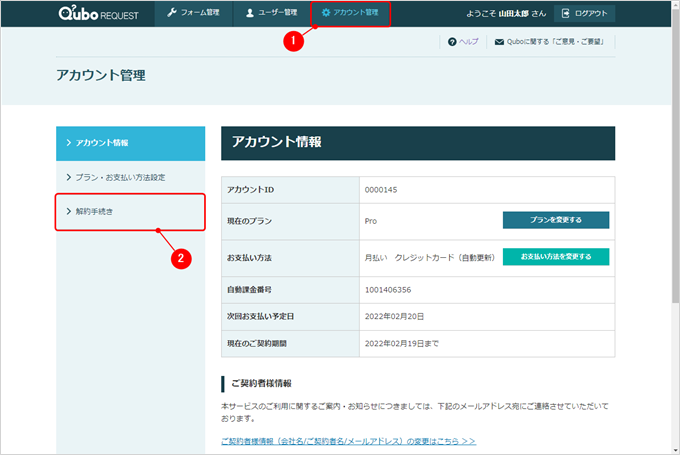Image resolution: width=680 pixels, height=455 pixels.
Task: Click the ようこそ 山田太郎 さん greeting
Action: click(506, 13)
